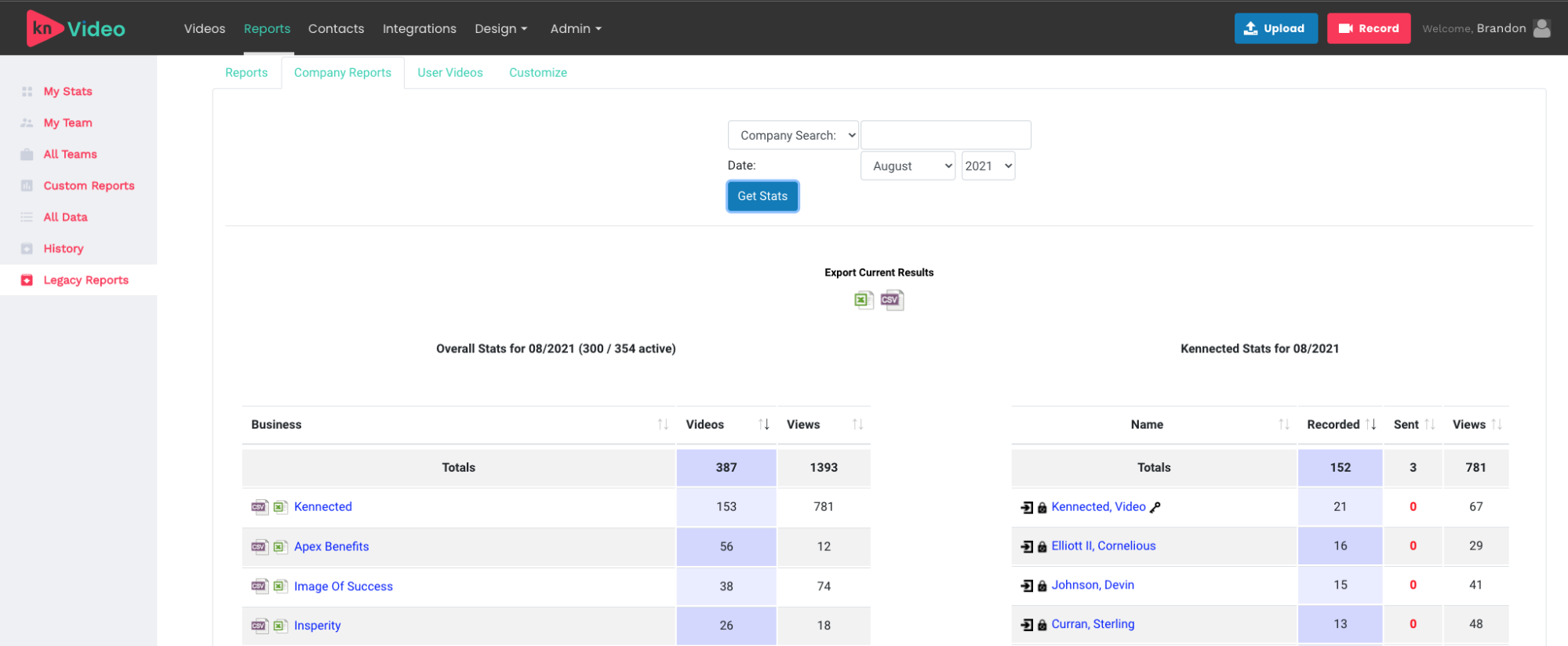Sort overall stats by Videos arrows
The width and height of the screenshot is (1568, 646).
[764, 425]
